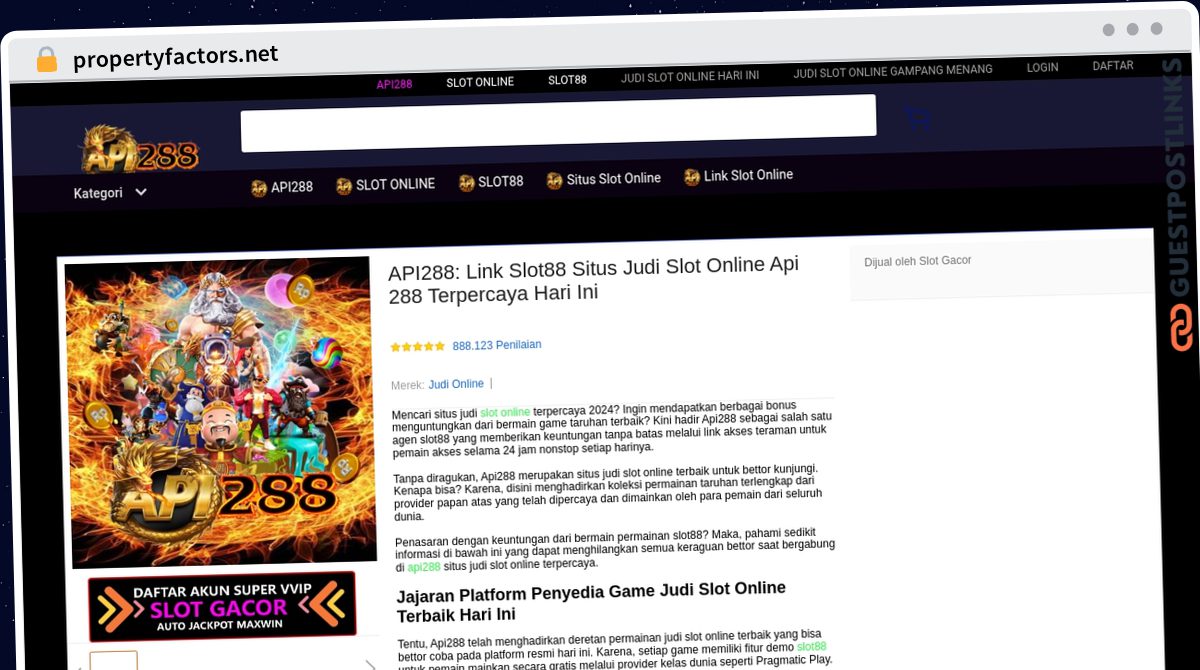Click the green 'slot88' link in last paragraph

click(x=811, y=647)
